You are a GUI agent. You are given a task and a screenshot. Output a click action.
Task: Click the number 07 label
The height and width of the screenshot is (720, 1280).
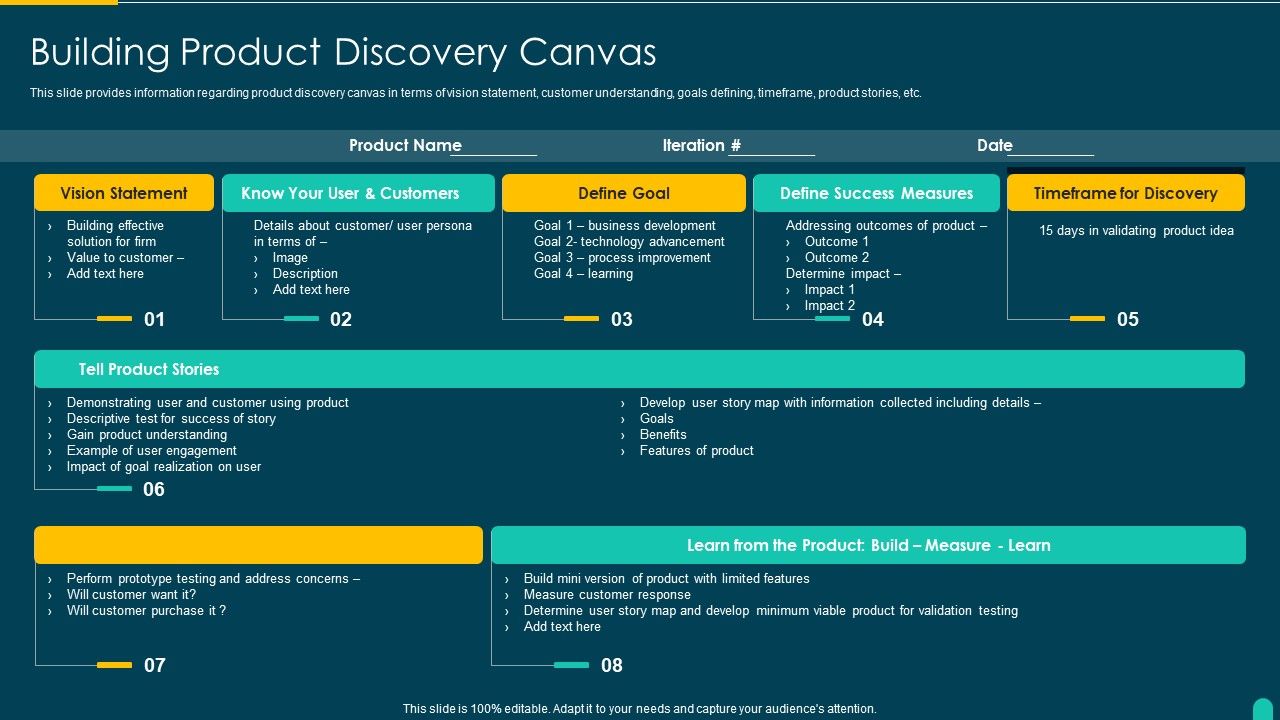coord(154,665)
